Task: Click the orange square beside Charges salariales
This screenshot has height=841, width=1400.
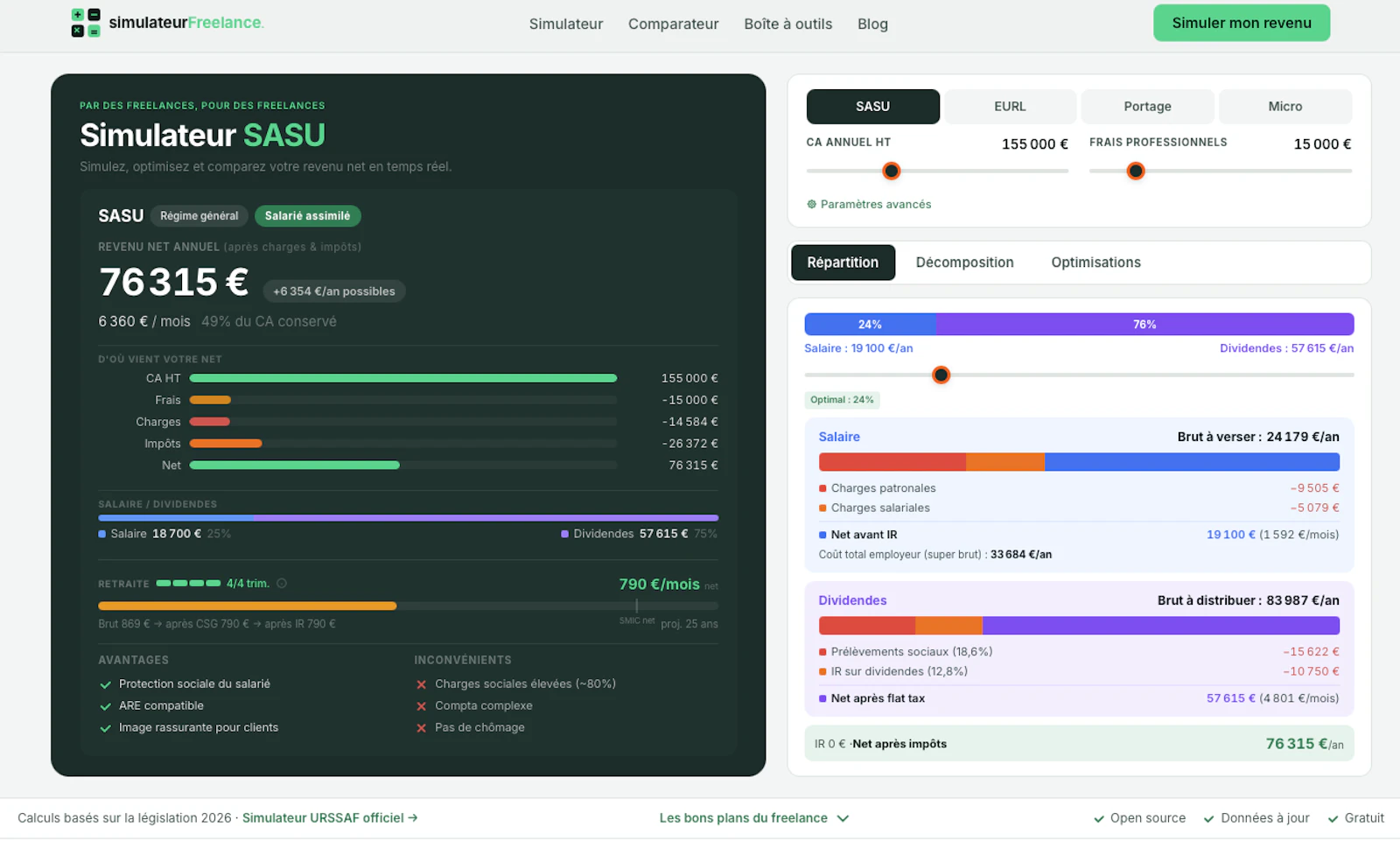Action: click(822, 508)
